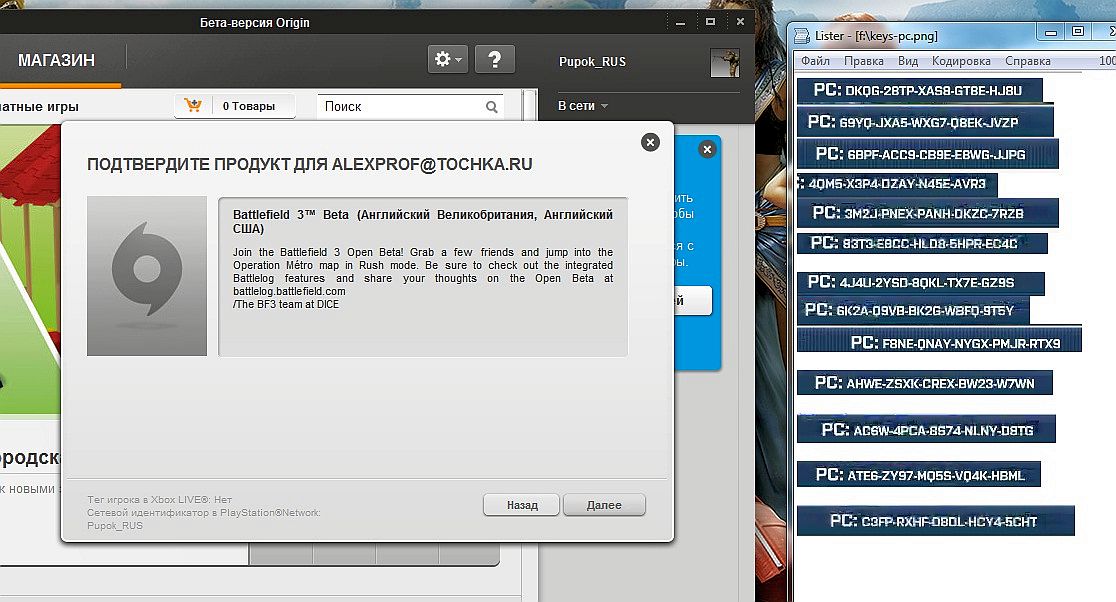Switch to the МАГАЗИН tab
This screenshot has height=602, width=1116.
click(x=56, y=60)
